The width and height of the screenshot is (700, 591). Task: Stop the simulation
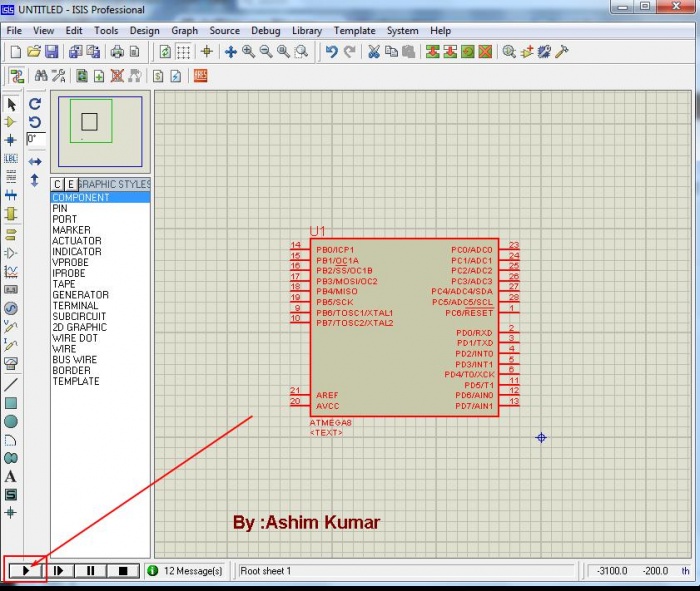pyautogui.click(x=123, y=571)
